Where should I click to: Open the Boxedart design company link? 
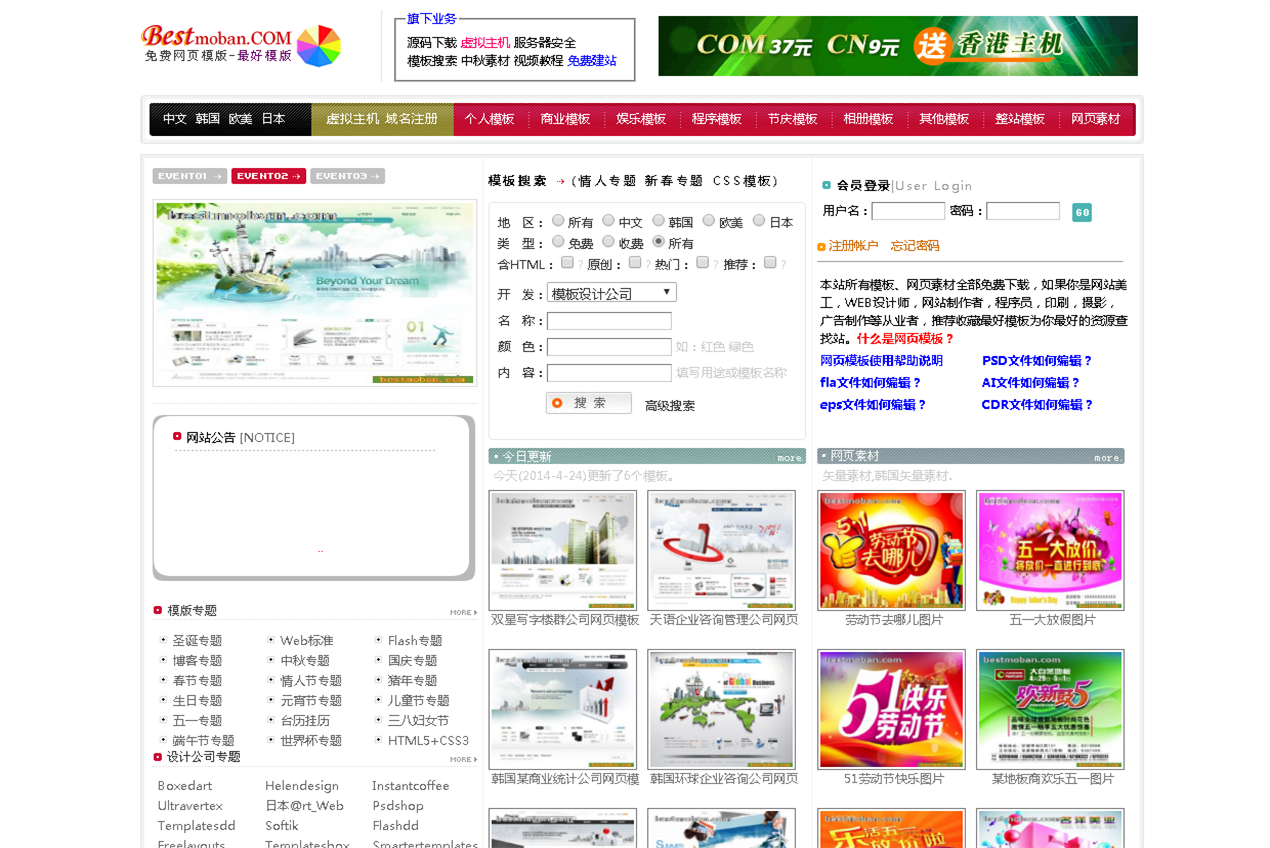[x=185, y=786]
